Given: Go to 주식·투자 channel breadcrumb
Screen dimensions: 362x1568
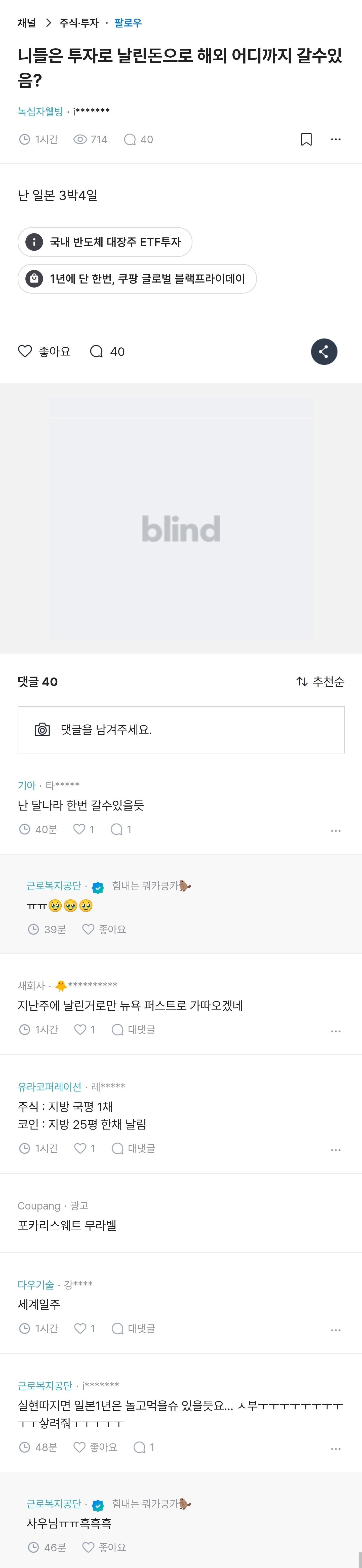Looking at the screenshot, I should click(x=78, y=23).
